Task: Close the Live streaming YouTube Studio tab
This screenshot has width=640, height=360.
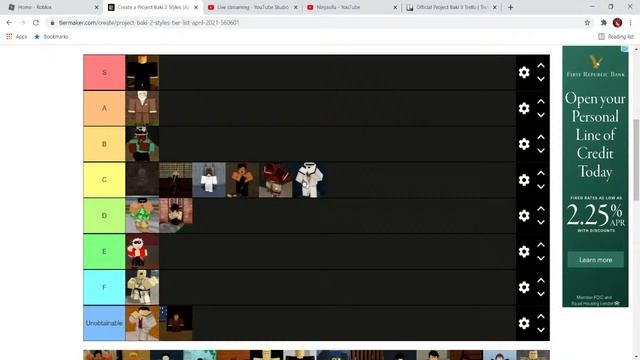Action: [296, 7]
